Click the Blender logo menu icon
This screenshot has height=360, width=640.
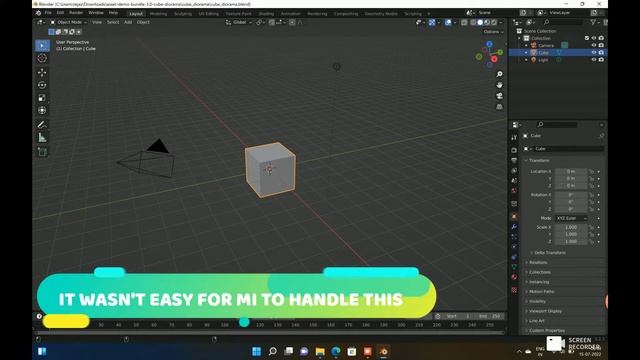38,13
